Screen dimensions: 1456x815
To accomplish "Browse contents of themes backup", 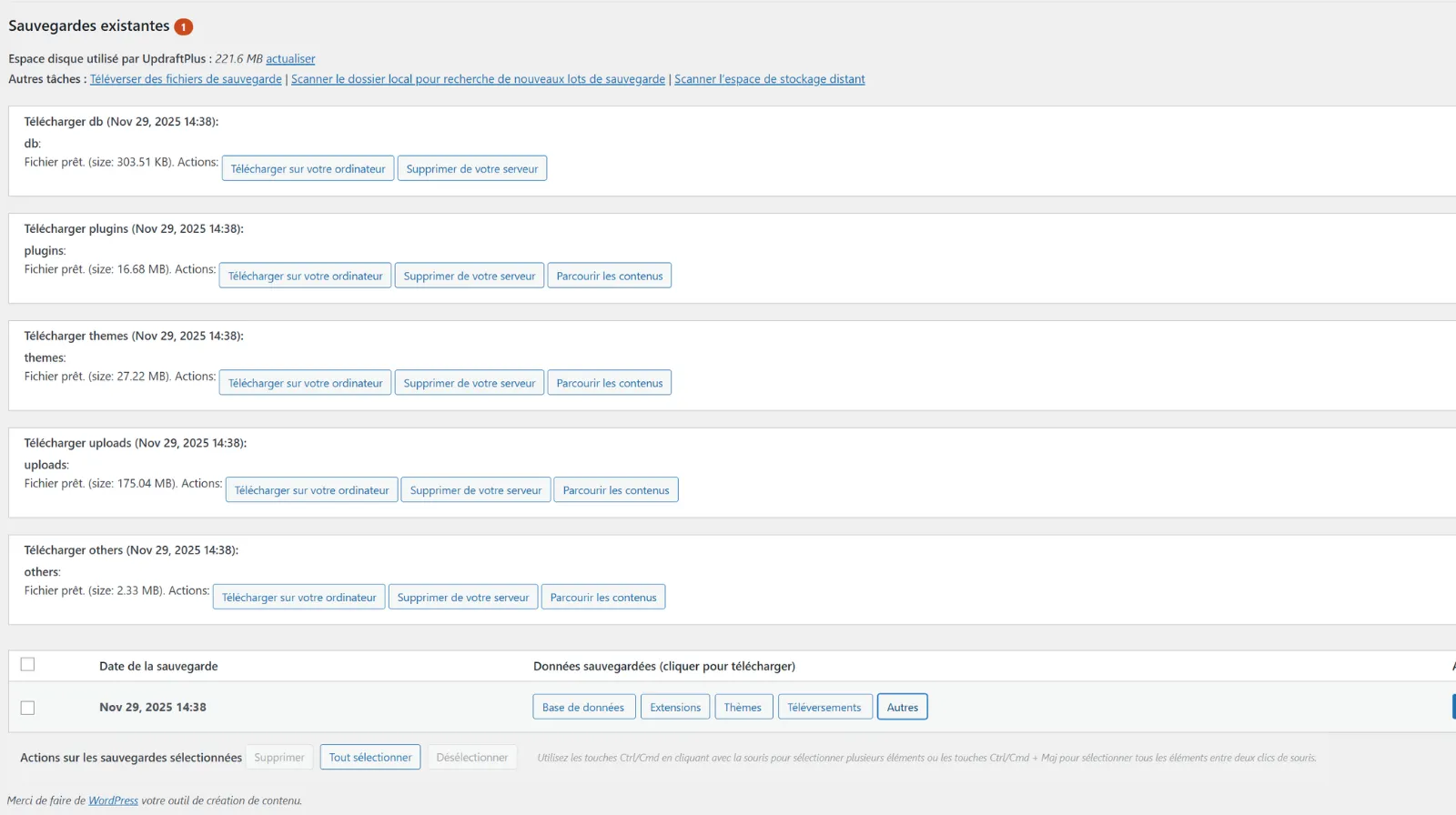I will [x=609, y=383].
